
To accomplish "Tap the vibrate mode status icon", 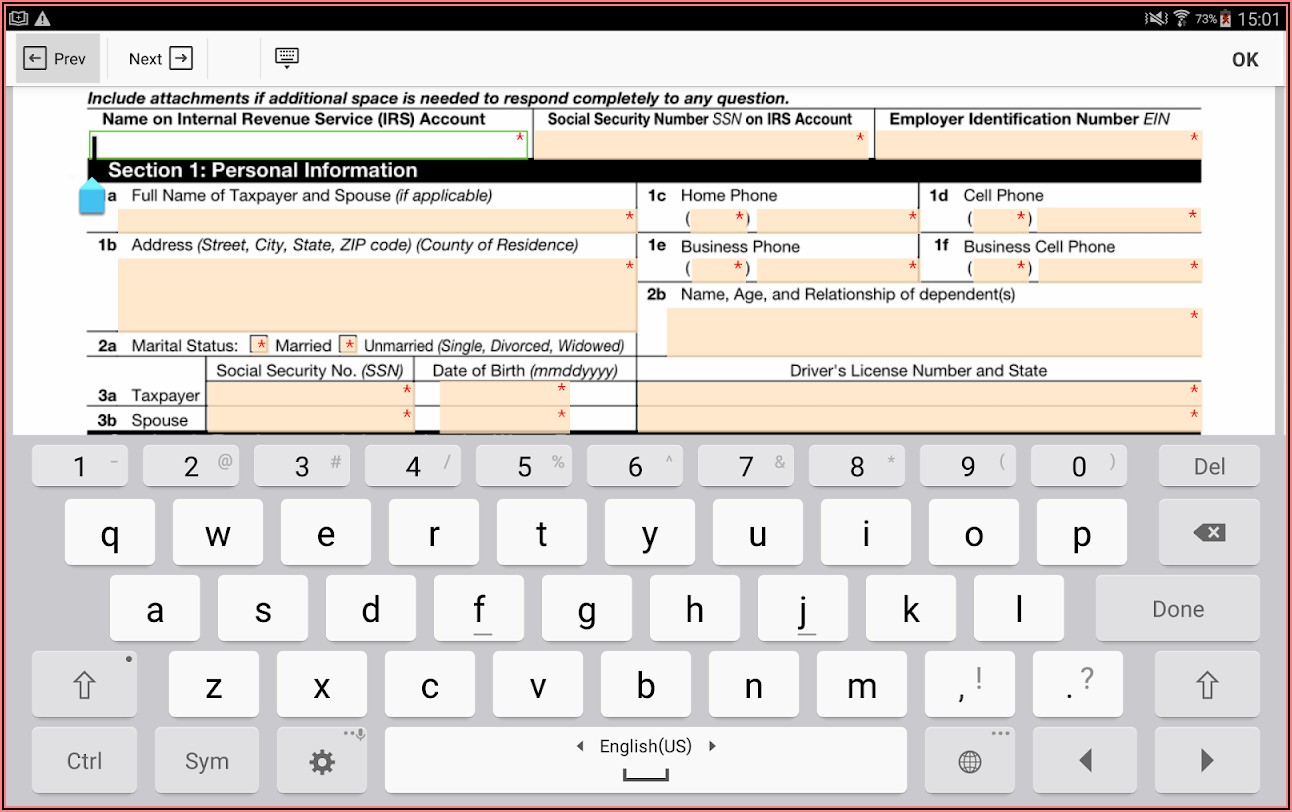I will [x=1156, y=18].
